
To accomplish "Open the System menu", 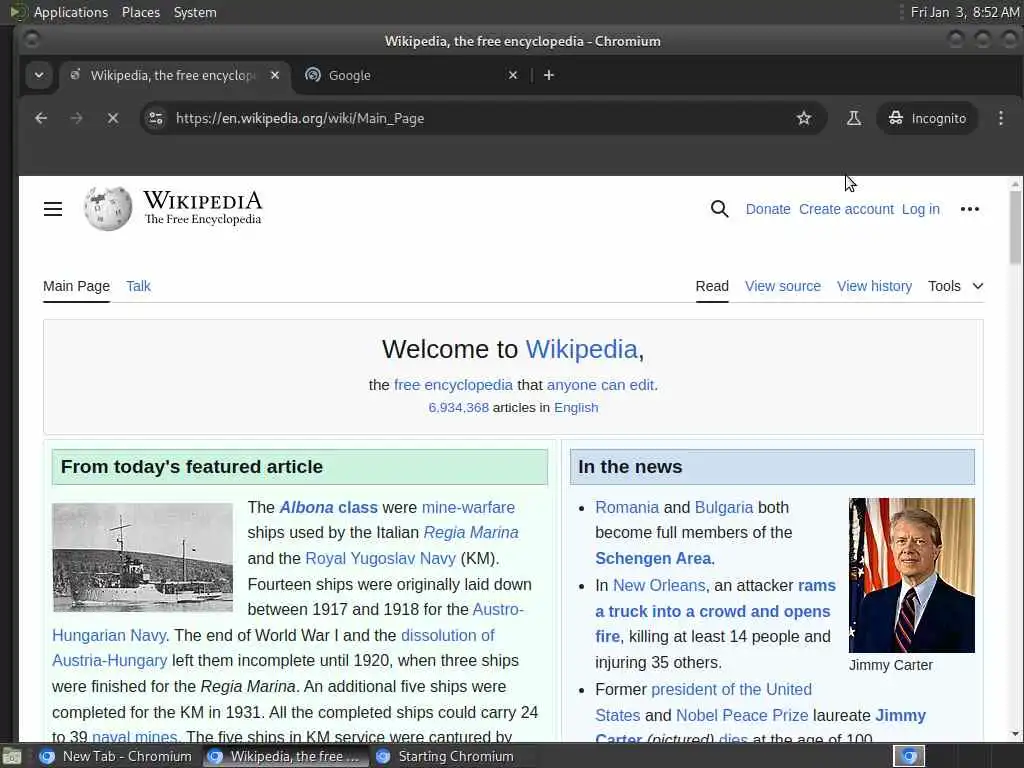I will (195, 12).
